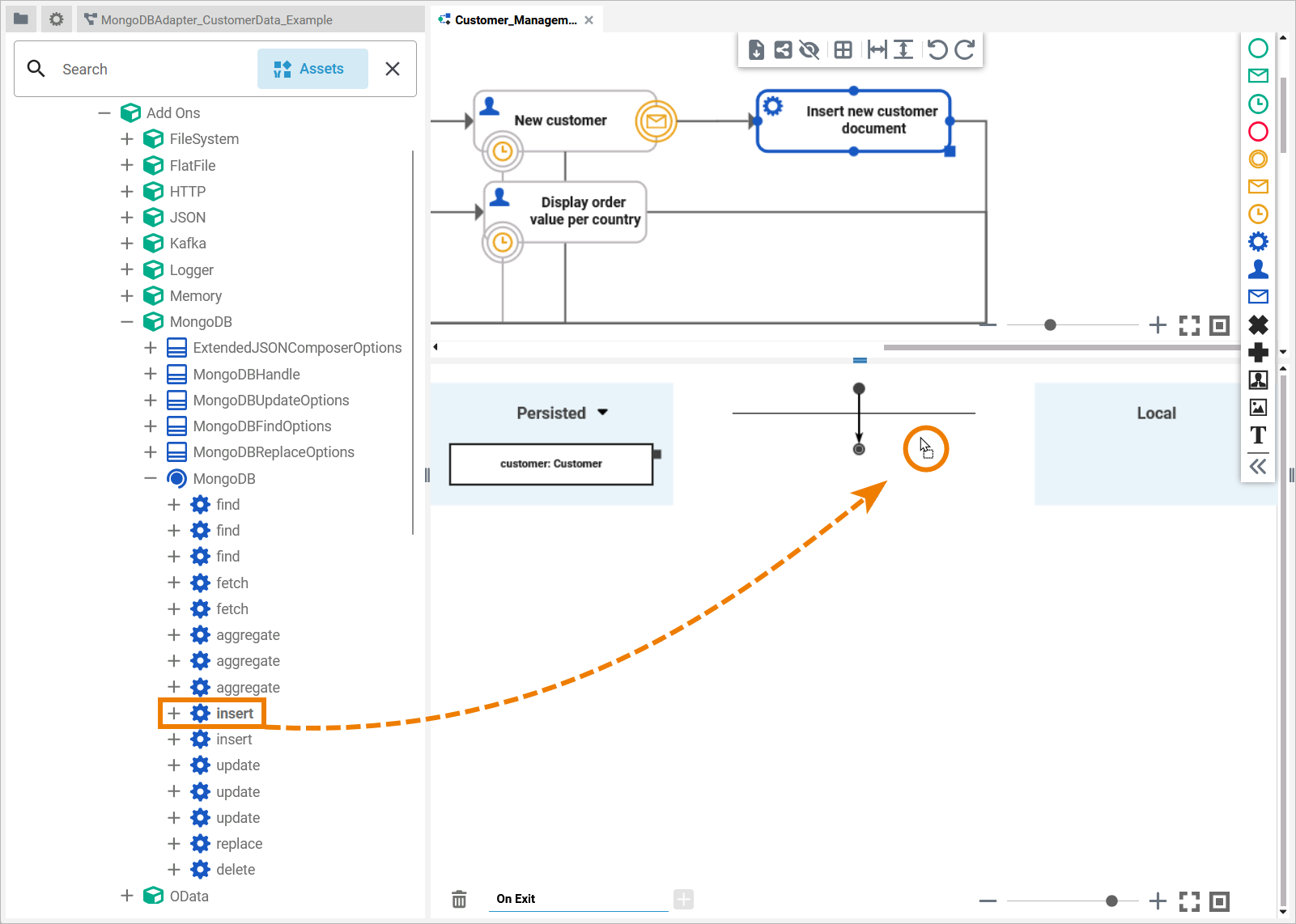Select the text T element tool
The width and height of the screenshot is (1296, 924).
pyautogui.click(x=1258, y=435)
